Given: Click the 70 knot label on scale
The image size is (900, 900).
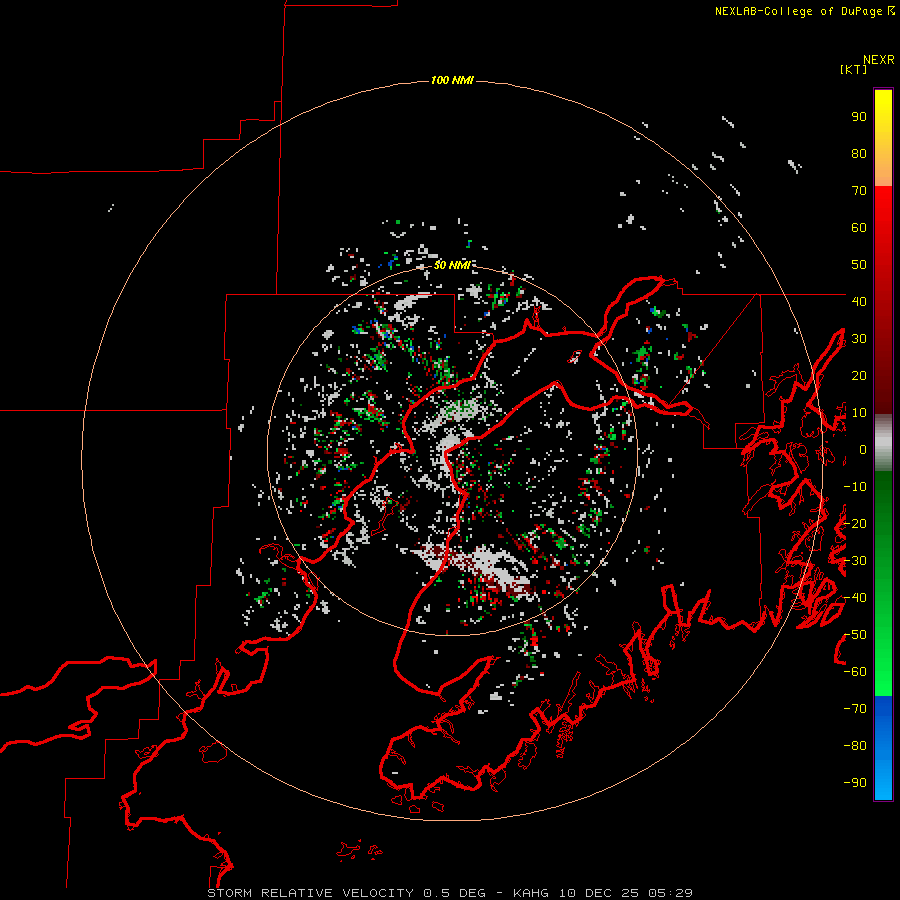Looking at the screenshot, I should click(x=859, y=191).
